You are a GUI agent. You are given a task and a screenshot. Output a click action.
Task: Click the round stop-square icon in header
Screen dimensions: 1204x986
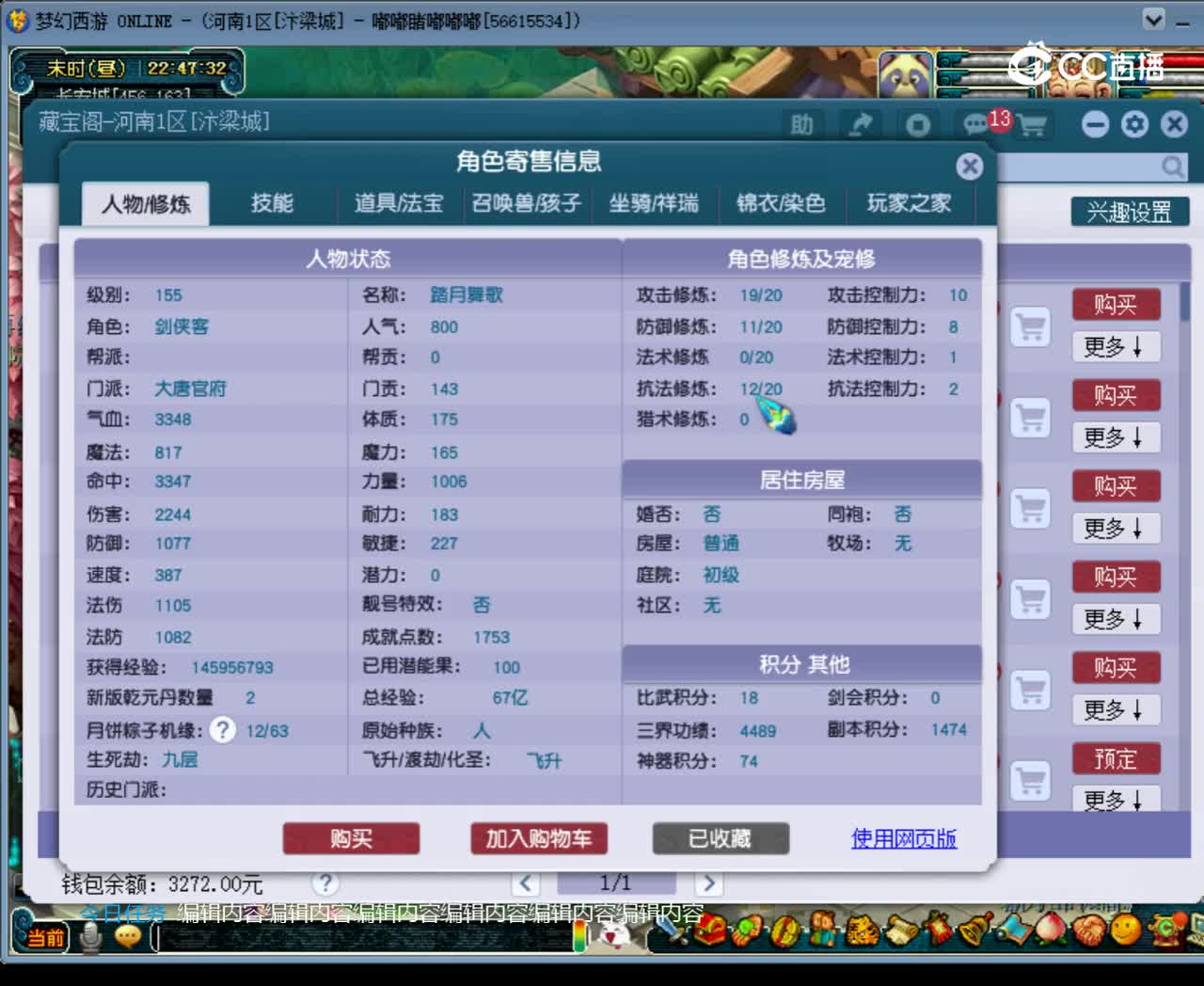click(918, 124)
